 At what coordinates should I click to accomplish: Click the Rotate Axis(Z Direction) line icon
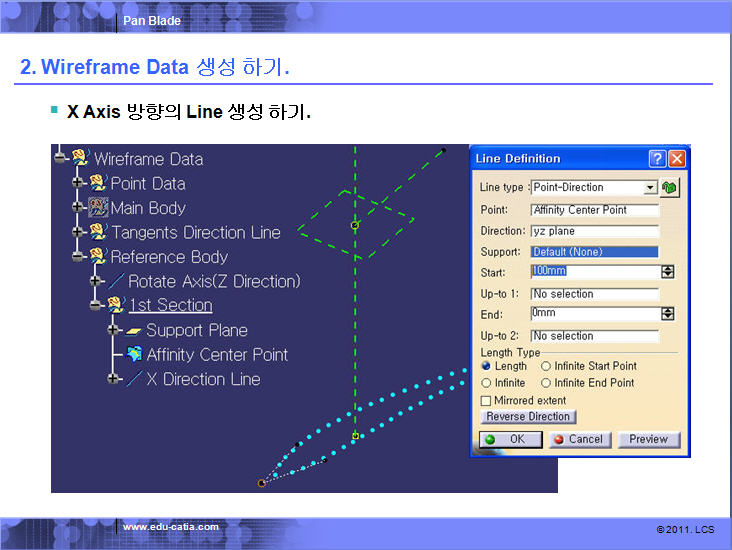116,282
